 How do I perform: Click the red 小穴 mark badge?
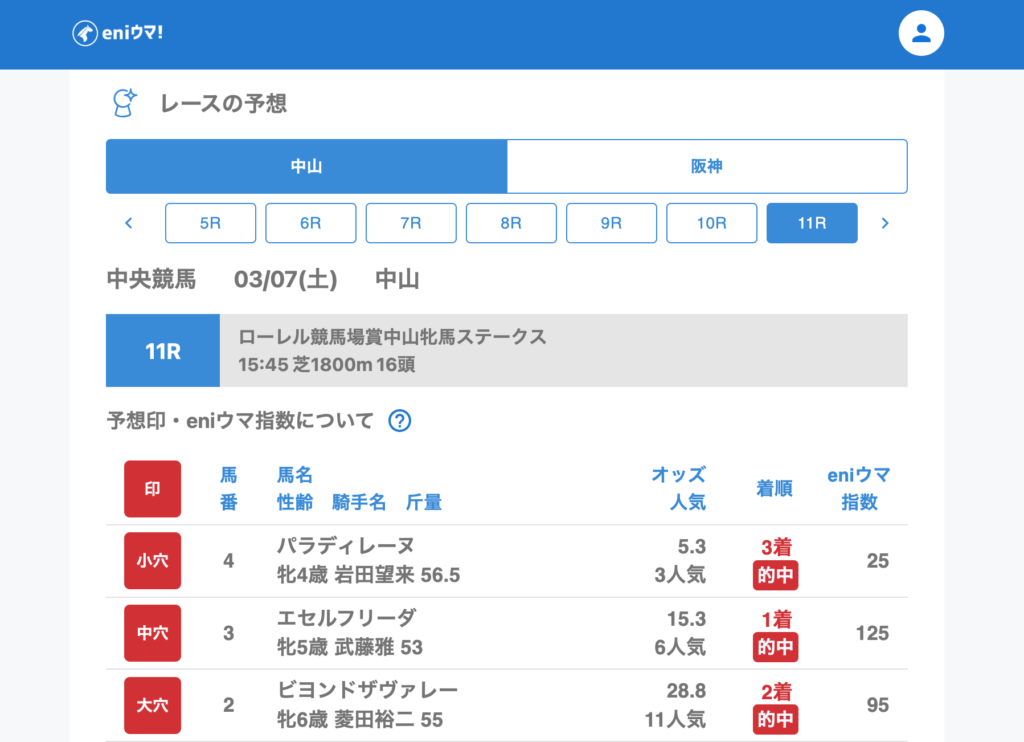(x=152, y=561)
